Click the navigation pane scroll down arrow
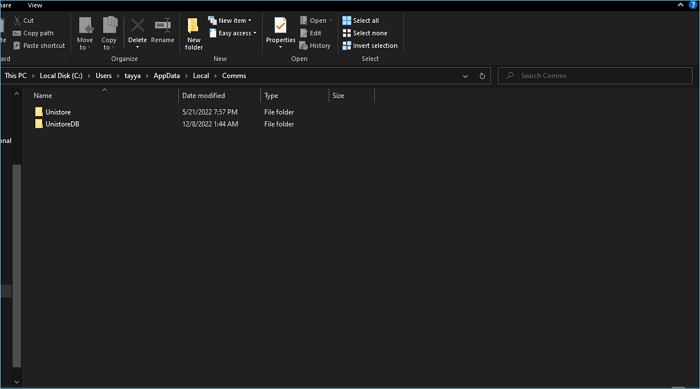Screen dimensions: 700x389 17,382
